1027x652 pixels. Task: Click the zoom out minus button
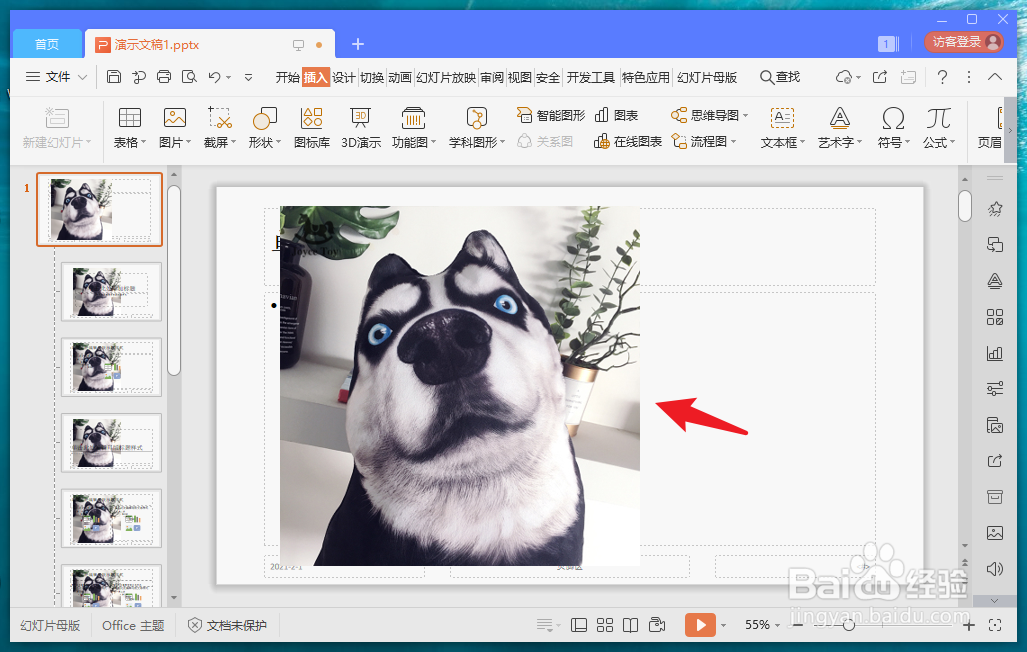[798, 625]
